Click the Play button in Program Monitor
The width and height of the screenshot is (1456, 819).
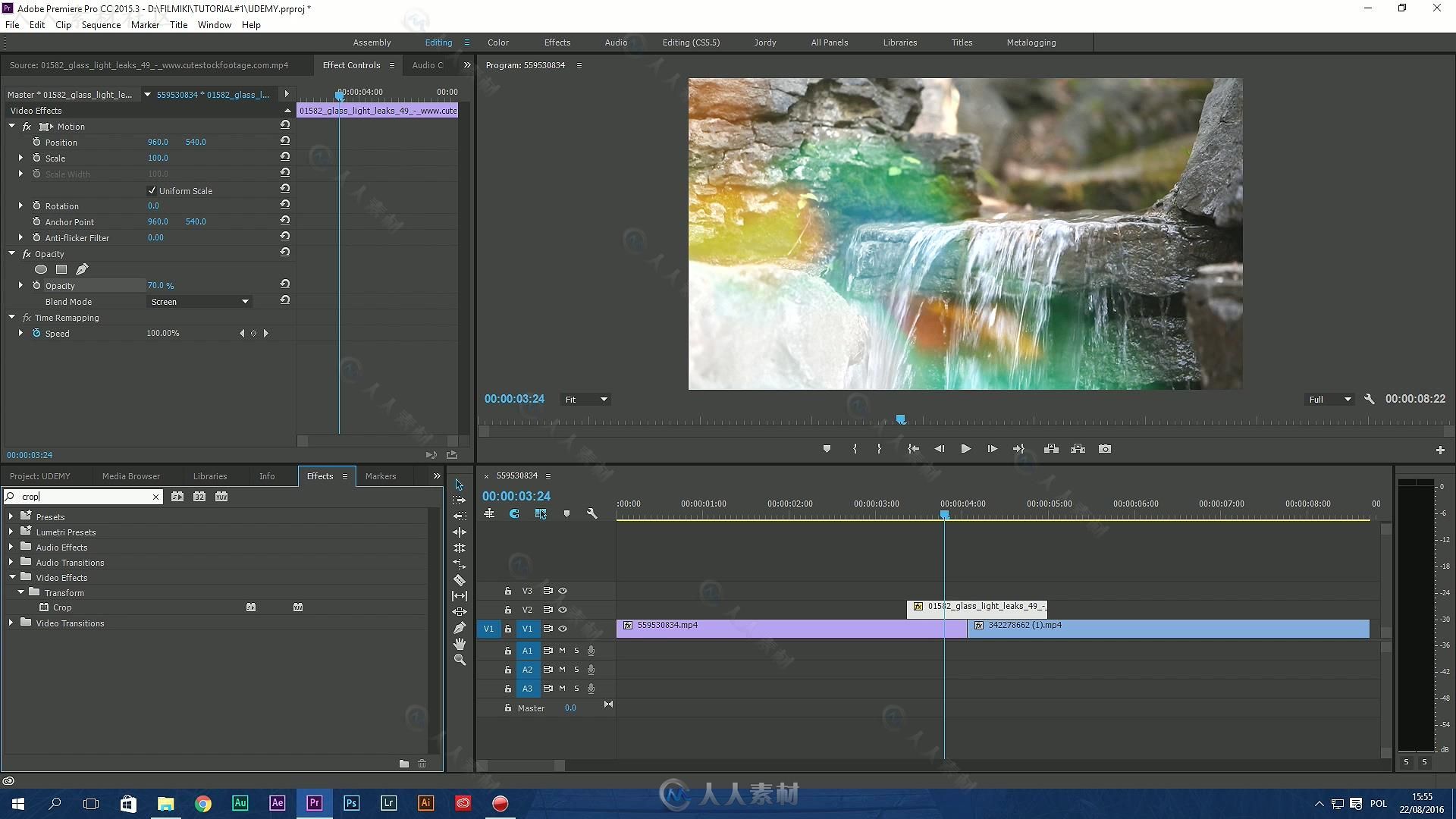coord(963,448)
